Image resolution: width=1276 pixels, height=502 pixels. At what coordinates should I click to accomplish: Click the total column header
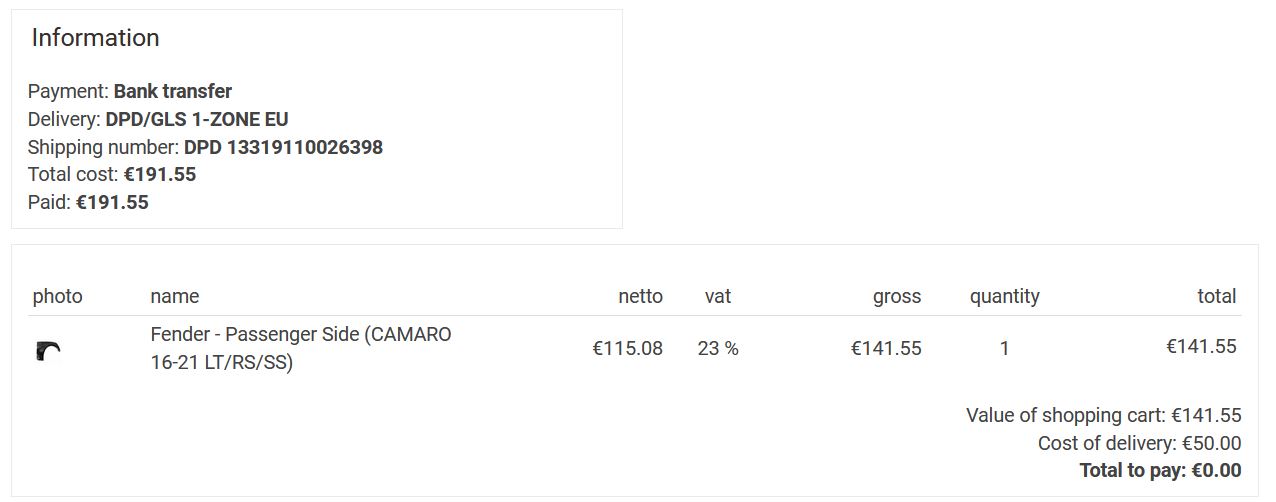click(x=1216, y=296)
